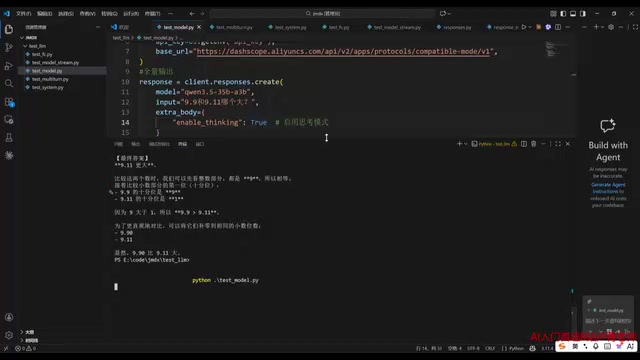Maximize the chat side panel
The height and width of the screenshot is (360, 640).
[636, 27]
